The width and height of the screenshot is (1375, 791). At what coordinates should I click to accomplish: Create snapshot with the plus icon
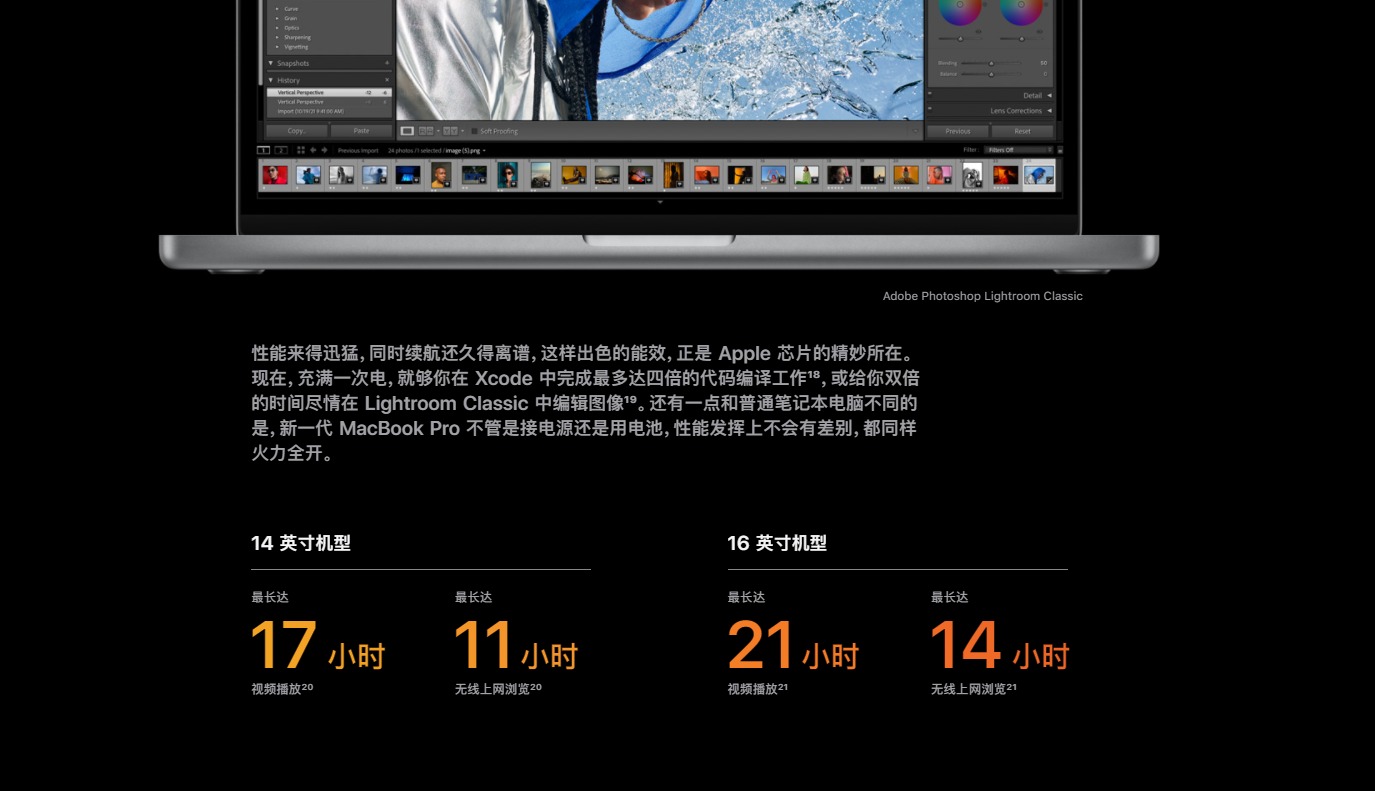pyautogui.click(x=387, y=63)
